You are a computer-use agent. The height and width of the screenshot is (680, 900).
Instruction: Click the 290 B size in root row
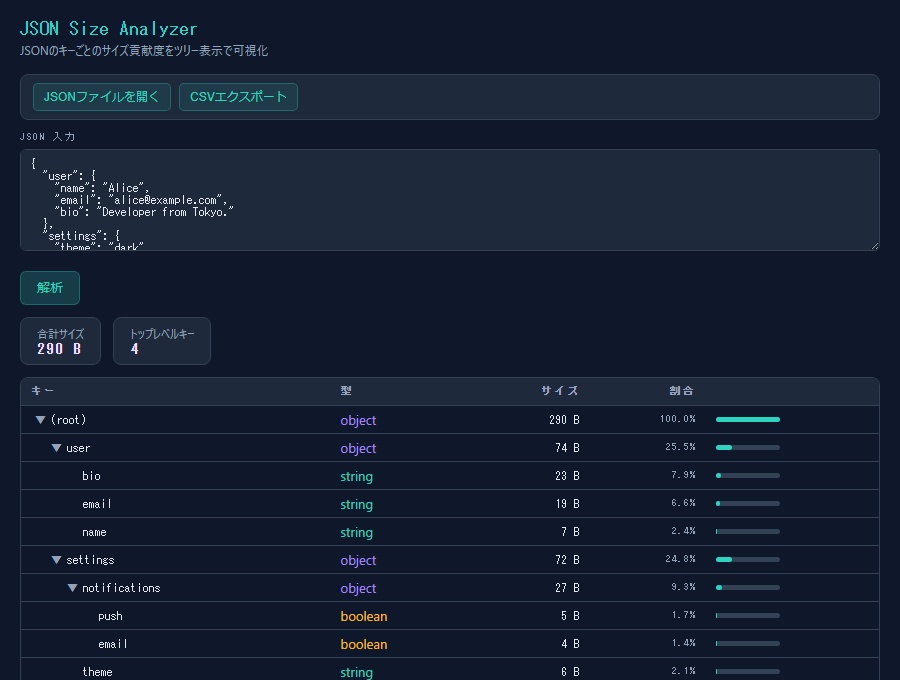pyautogui.click(x=564, y=420)
